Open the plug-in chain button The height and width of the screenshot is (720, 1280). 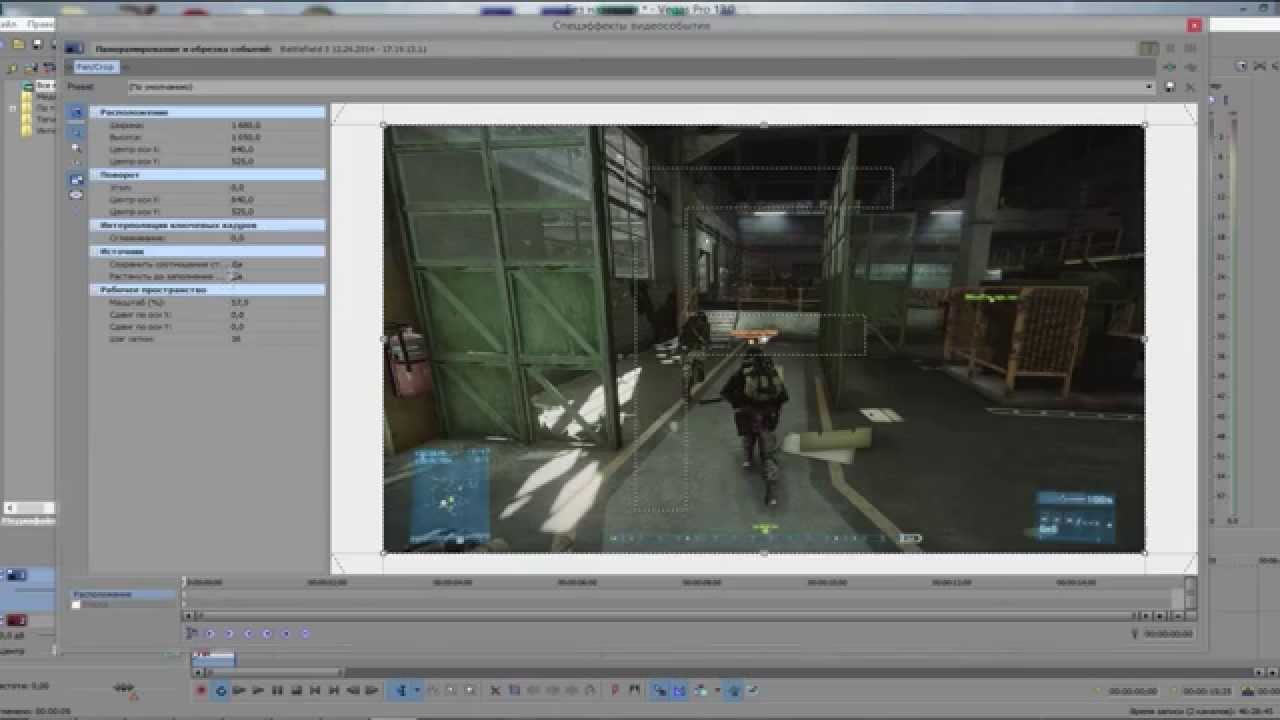(1169, 66)
